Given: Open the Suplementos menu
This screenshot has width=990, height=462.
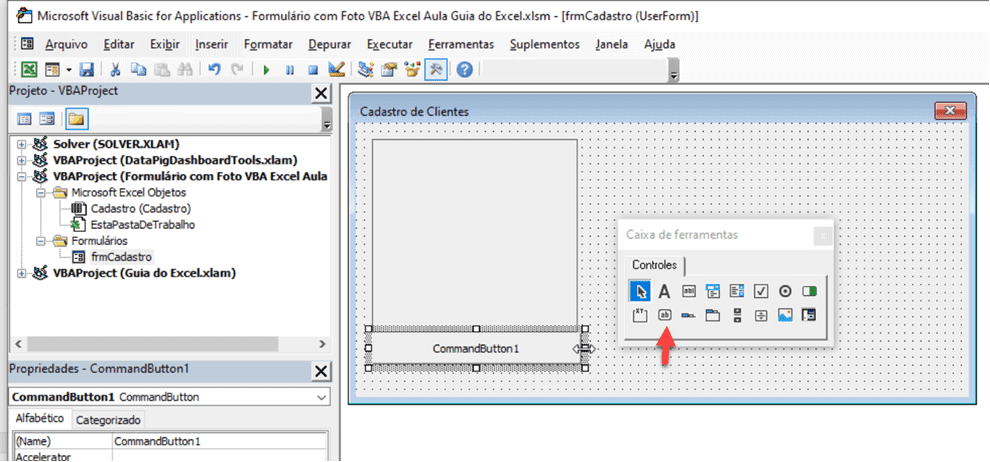Looking at the screenshot, I should pyautogui.click(x=545, y=44).
